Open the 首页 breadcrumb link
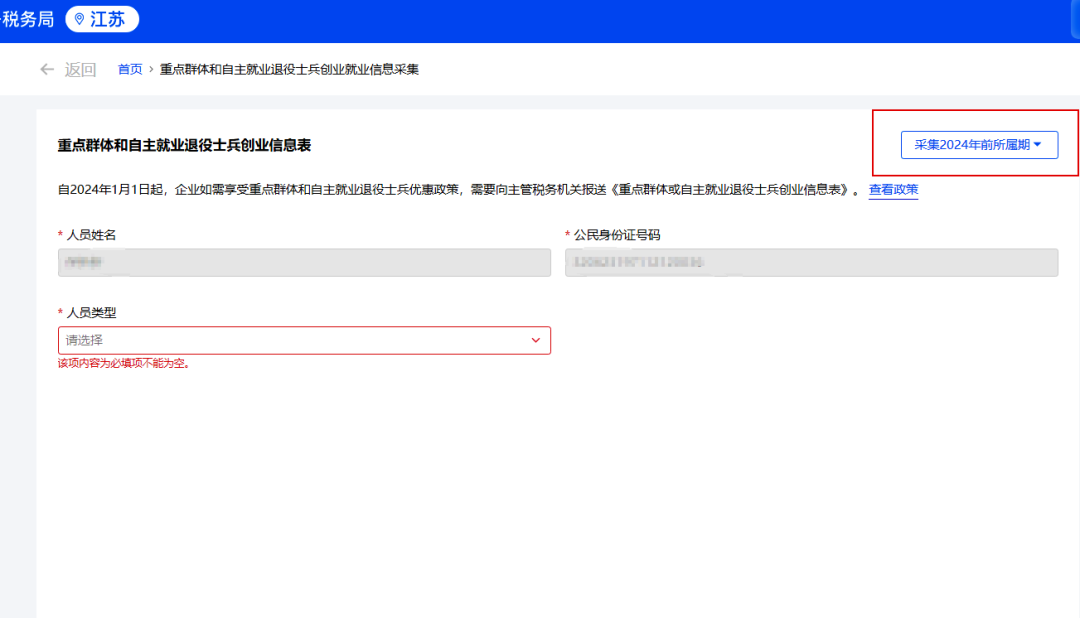The height and width of the screenshot is (618, 1080). click(129, 70)
